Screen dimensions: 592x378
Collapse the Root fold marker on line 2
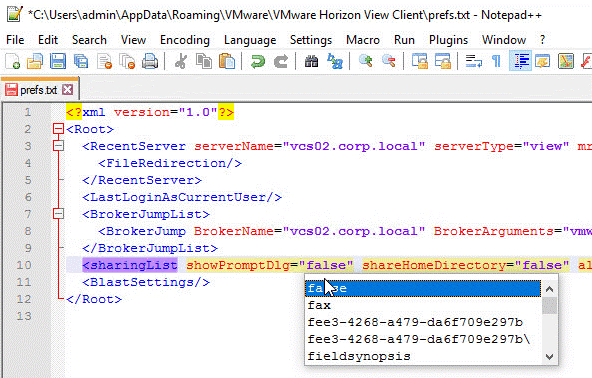59,129
